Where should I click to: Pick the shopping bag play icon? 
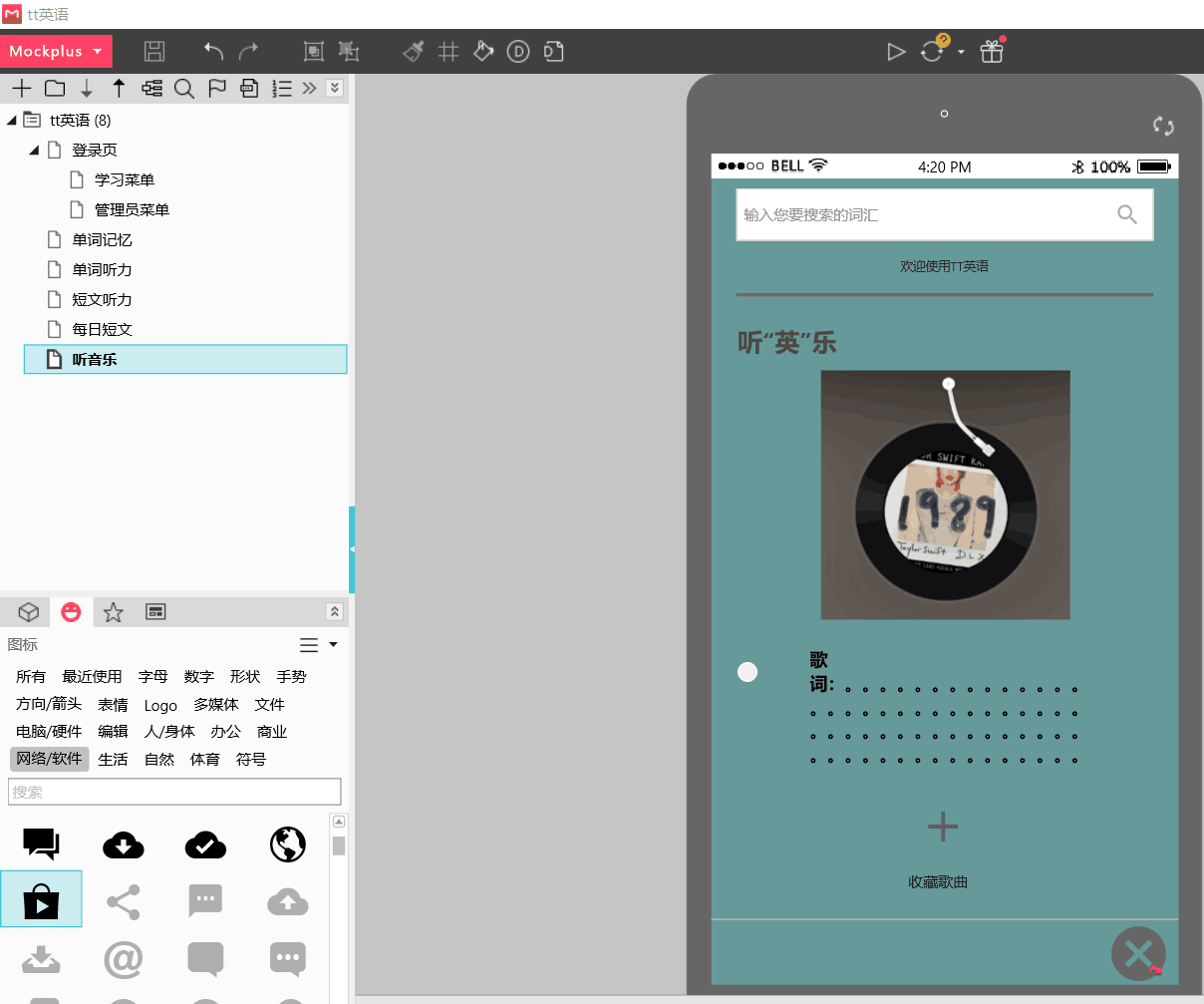point(41,899)
